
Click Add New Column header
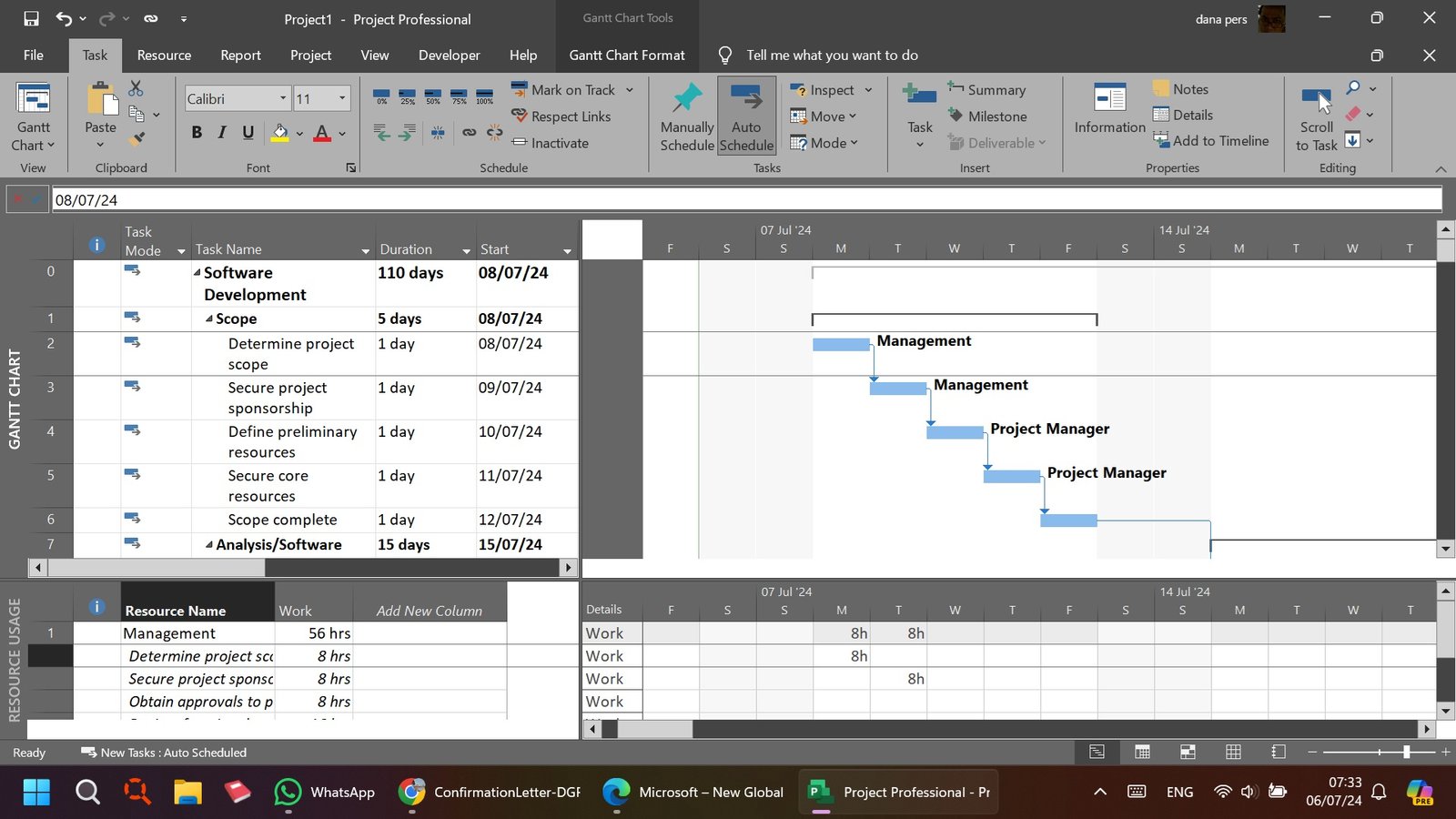[x=429, y=611]
